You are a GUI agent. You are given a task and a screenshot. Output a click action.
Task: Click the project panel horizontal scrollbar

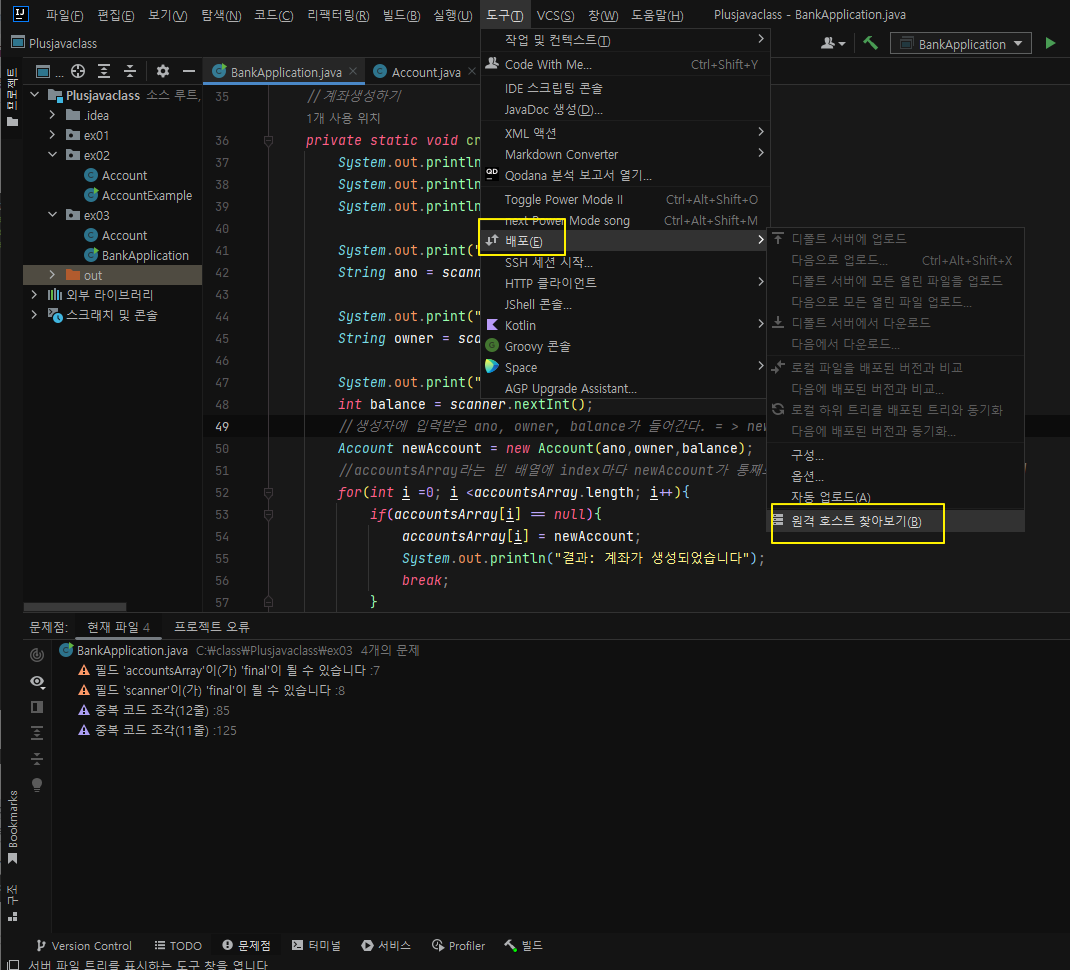pyautogui.click(x=75, y=607)
